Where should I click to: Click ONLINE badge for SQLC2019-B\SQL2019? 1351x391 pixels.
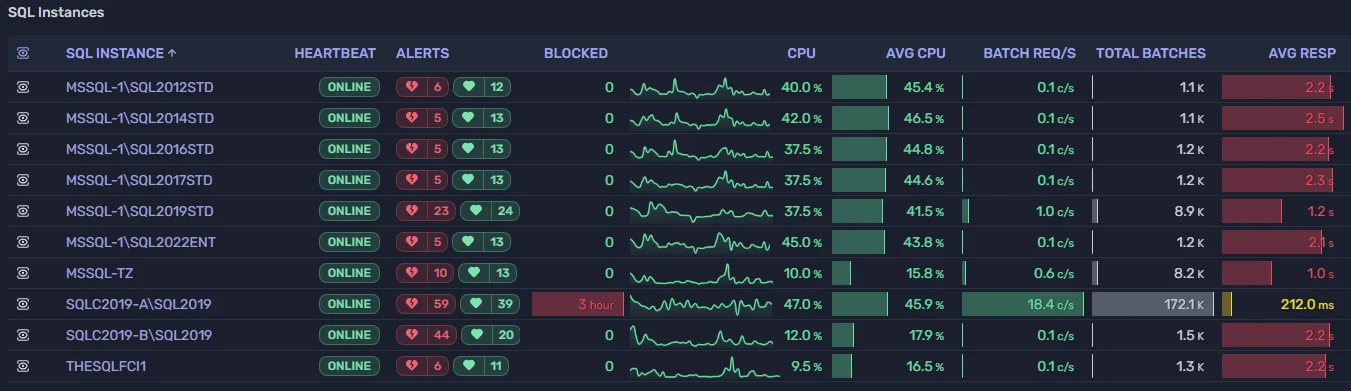coord(349,335)
